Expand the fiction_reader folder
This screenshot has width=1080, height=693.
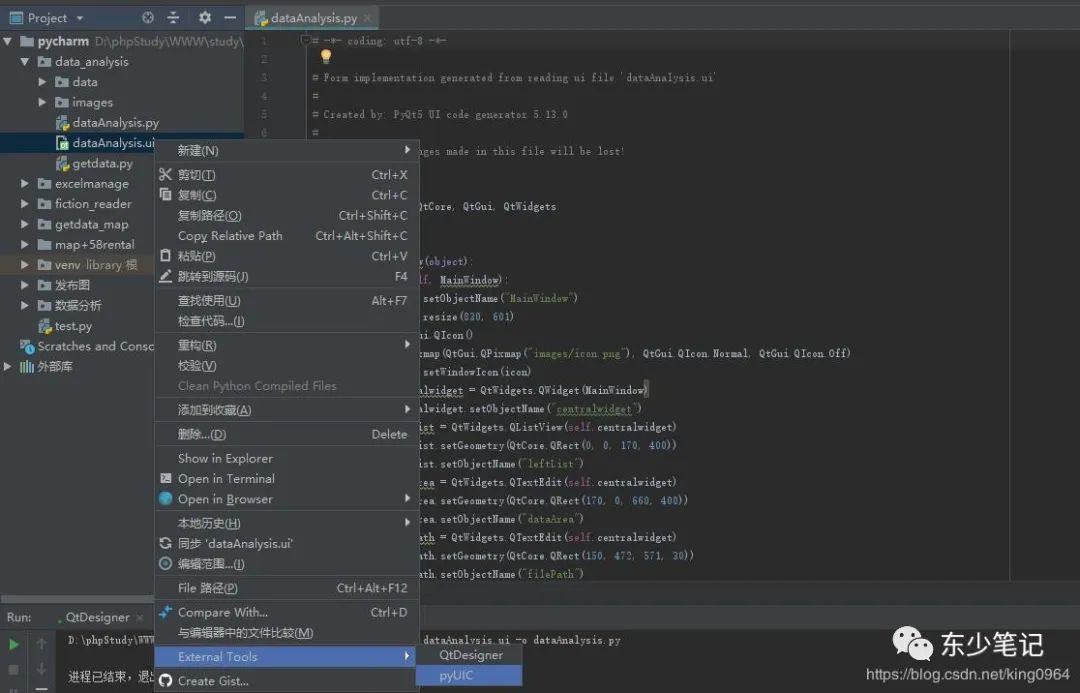tap(25, 204)
